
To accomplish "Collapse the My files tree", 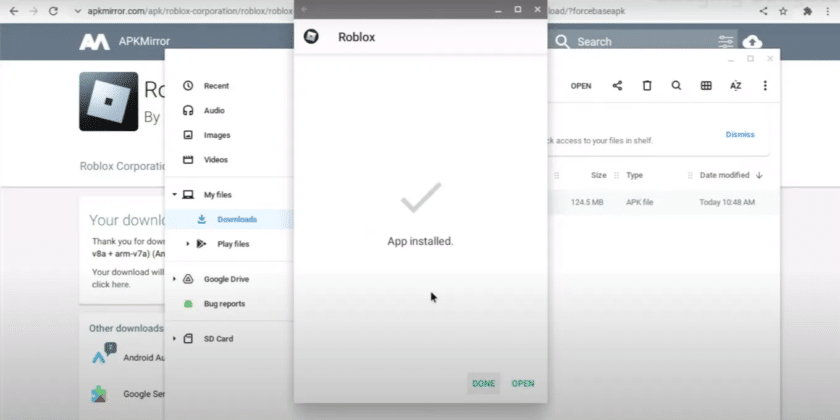I will coord(174,195).
